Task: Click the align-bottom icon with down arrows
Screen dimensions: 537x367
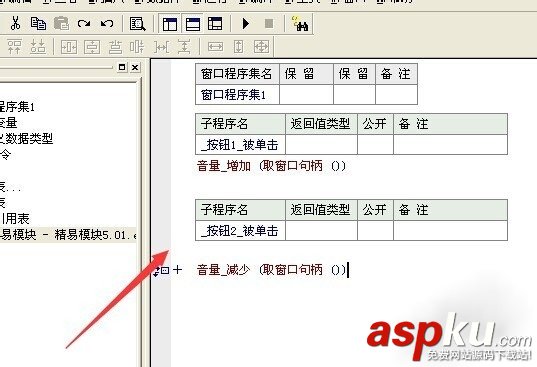Action: [38, 47]
